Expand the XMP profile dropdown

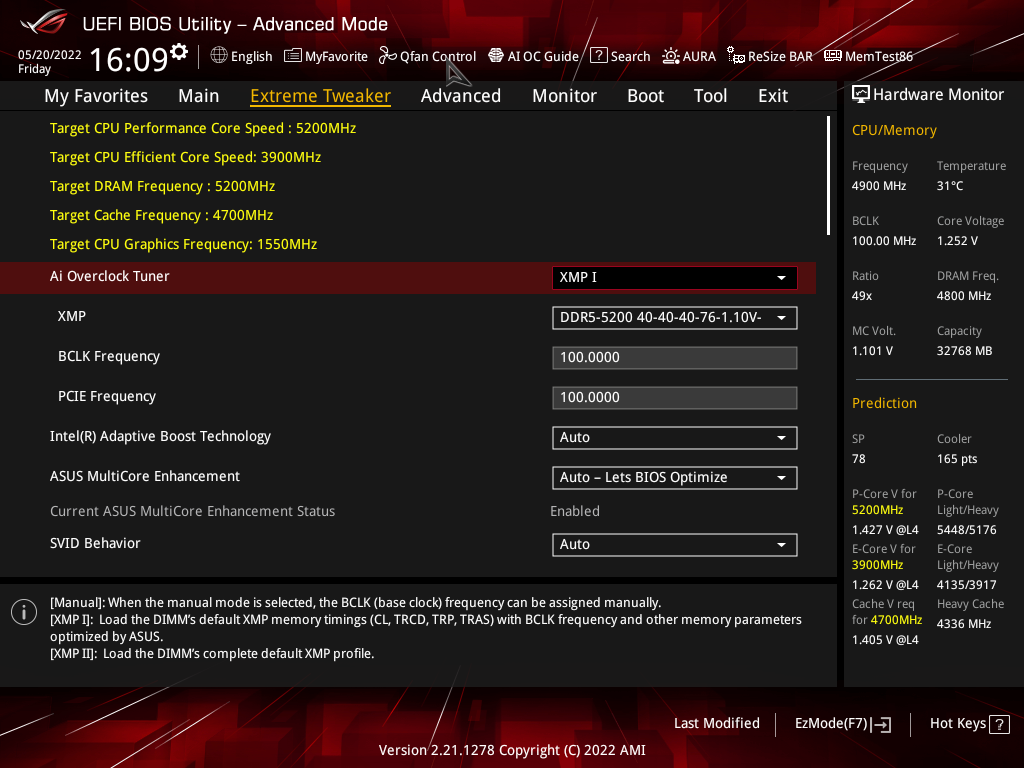click(675, 317)
